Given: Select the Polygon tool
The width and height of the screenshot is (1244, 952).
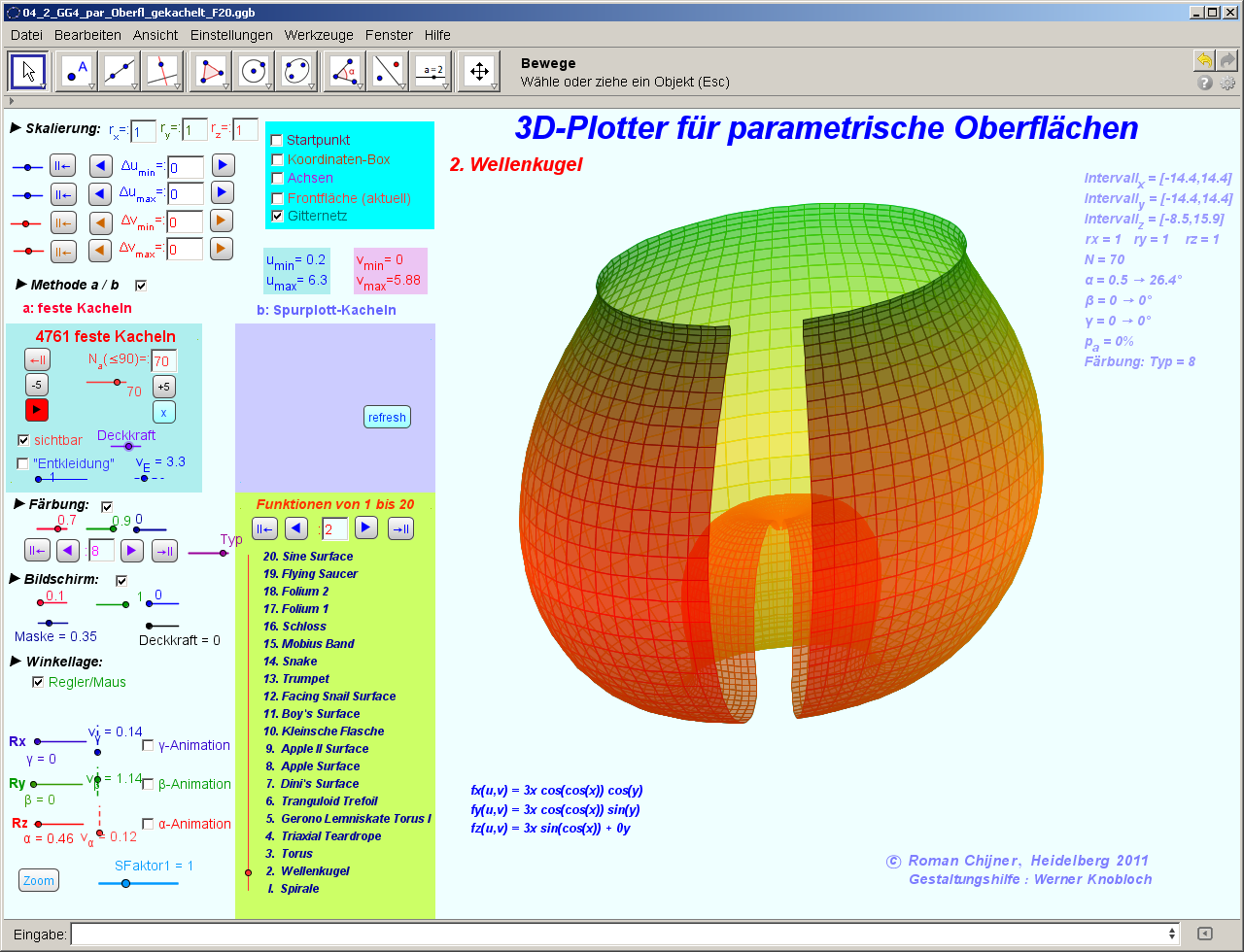Looking at the screenshot, I should tap(211, 72).
